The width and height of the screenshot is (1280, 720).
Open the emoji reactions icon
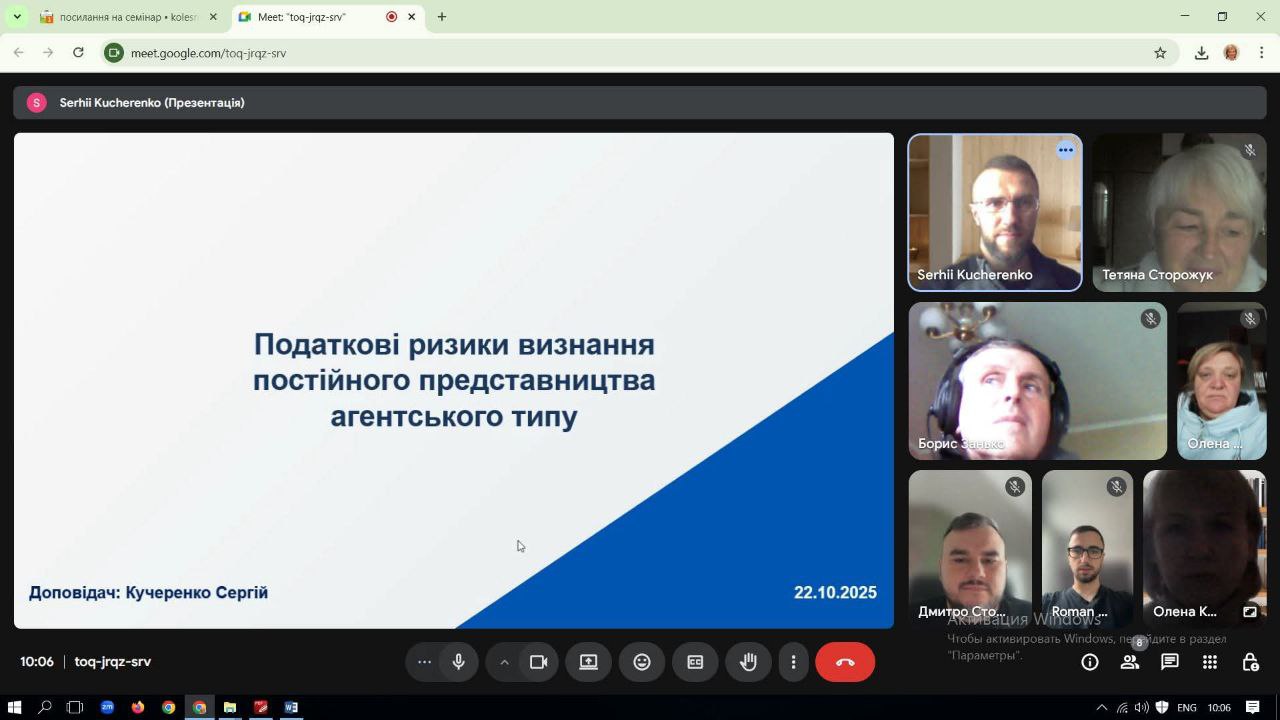pos(642,662)
